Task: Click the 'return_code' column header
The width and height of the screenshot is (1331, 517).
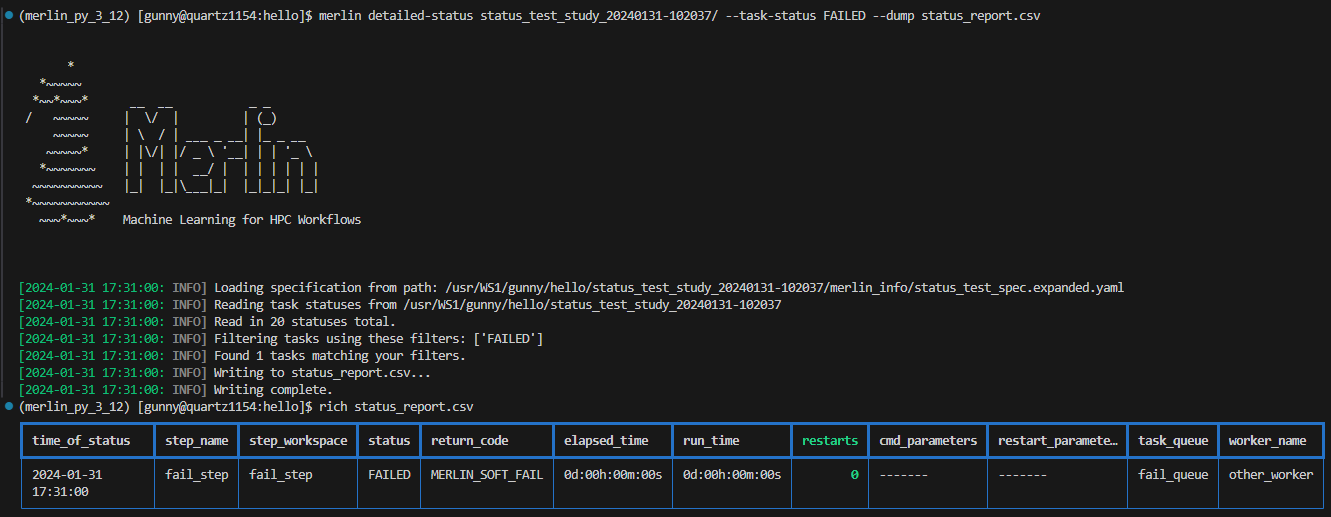Action: point(470,441)
